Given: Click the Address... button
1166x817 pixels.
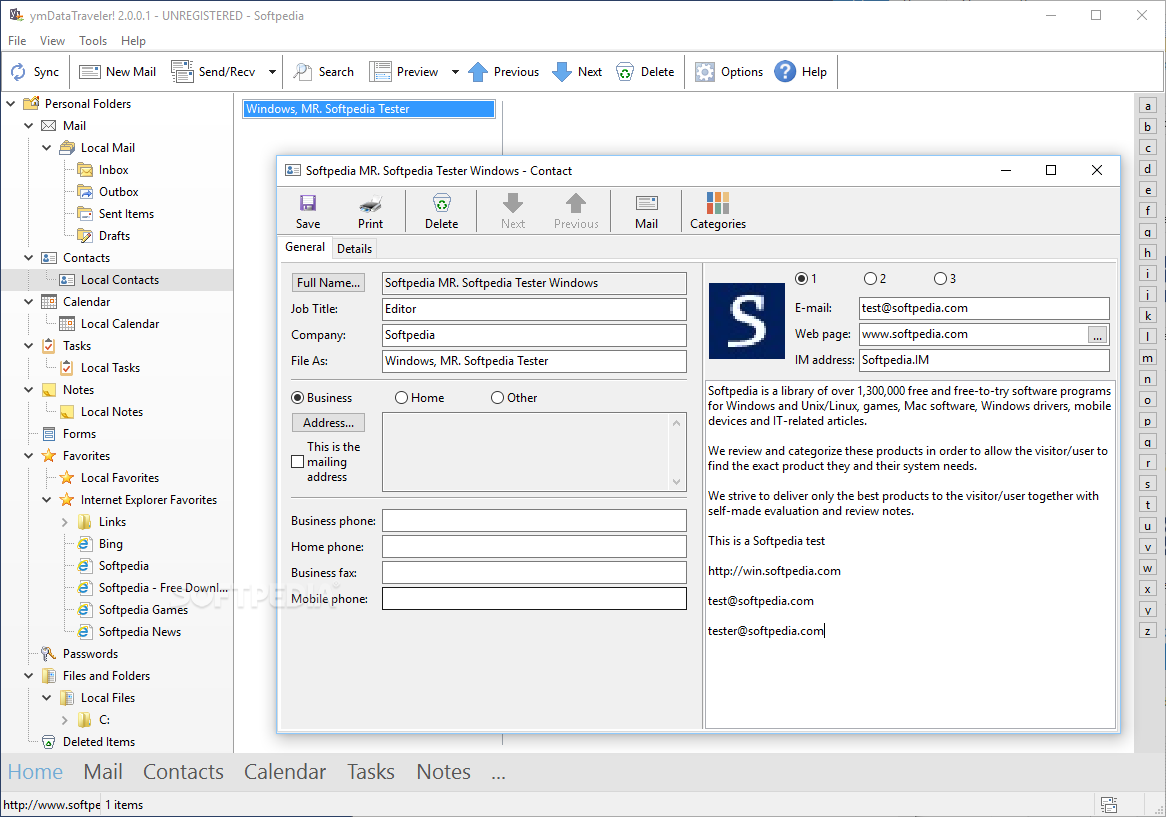Looking at the screenshot, I should tap(328, 423).
